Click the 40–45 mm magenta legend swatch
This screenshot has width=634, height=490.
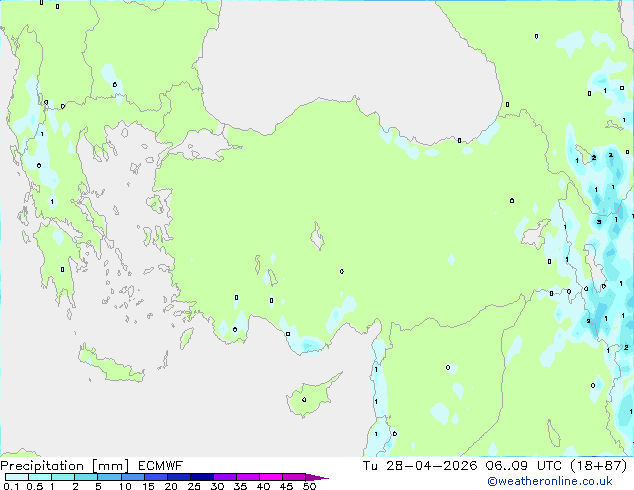pyautogui.click(x=271, y=477)
